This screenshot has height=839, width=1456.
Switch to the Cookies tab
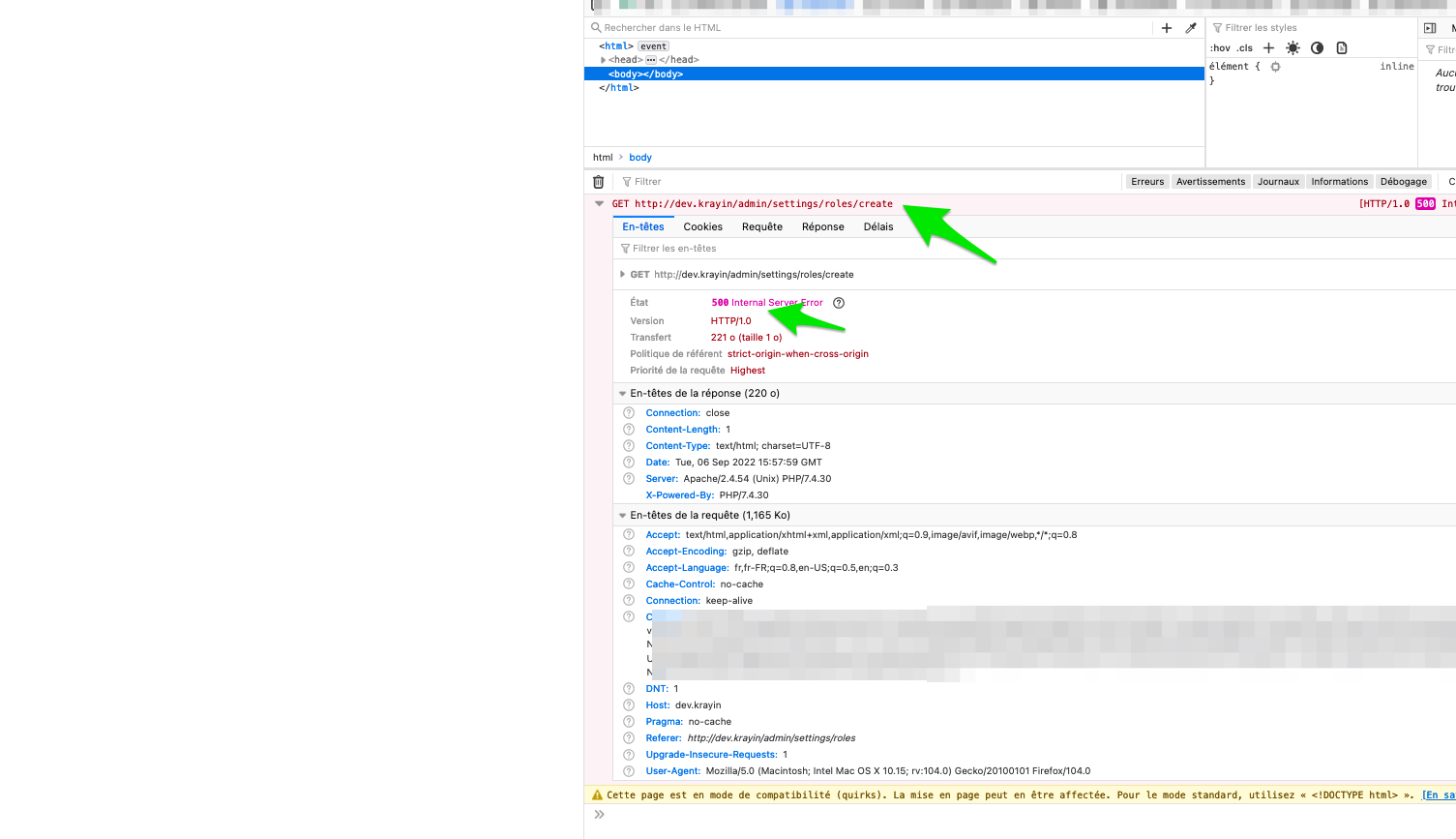pos(702,225)
